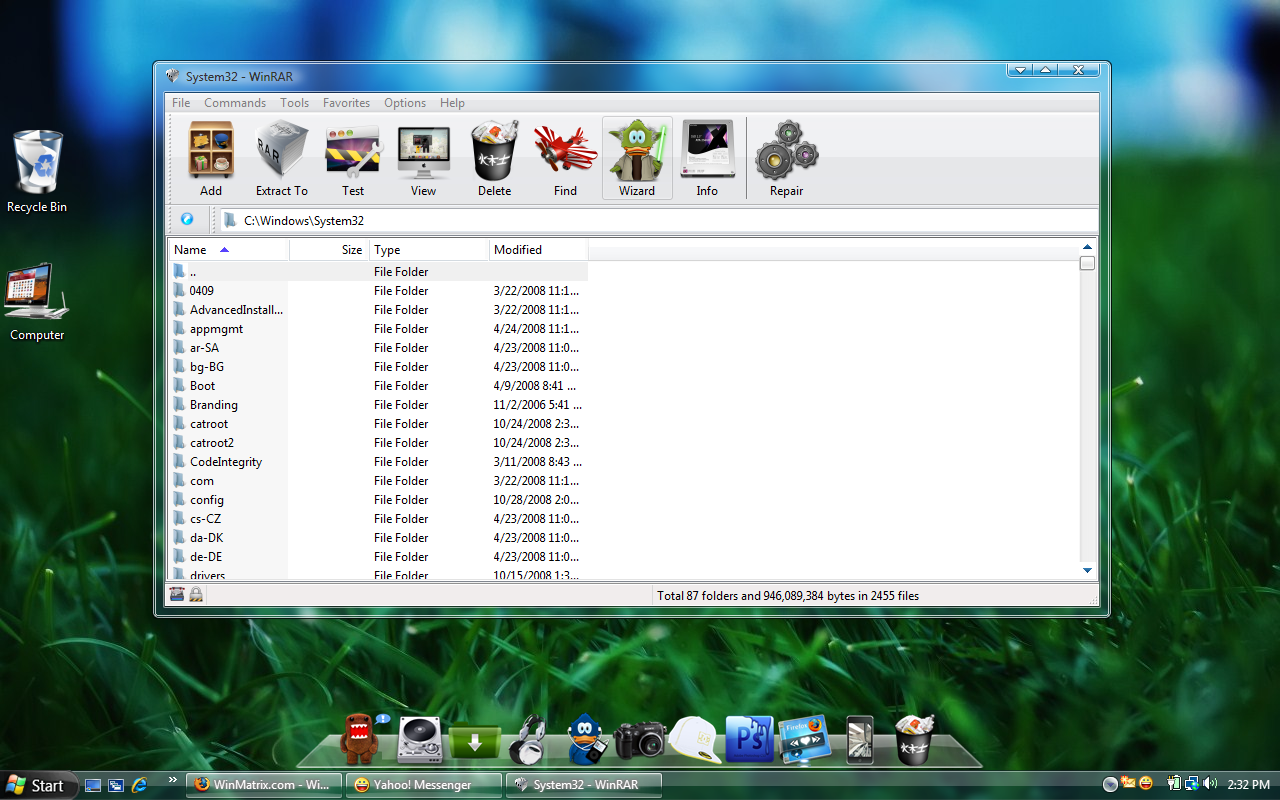The width and height of the screenshot is (1280, 800).
Task: Show archive Info
Action: point(707,158)
